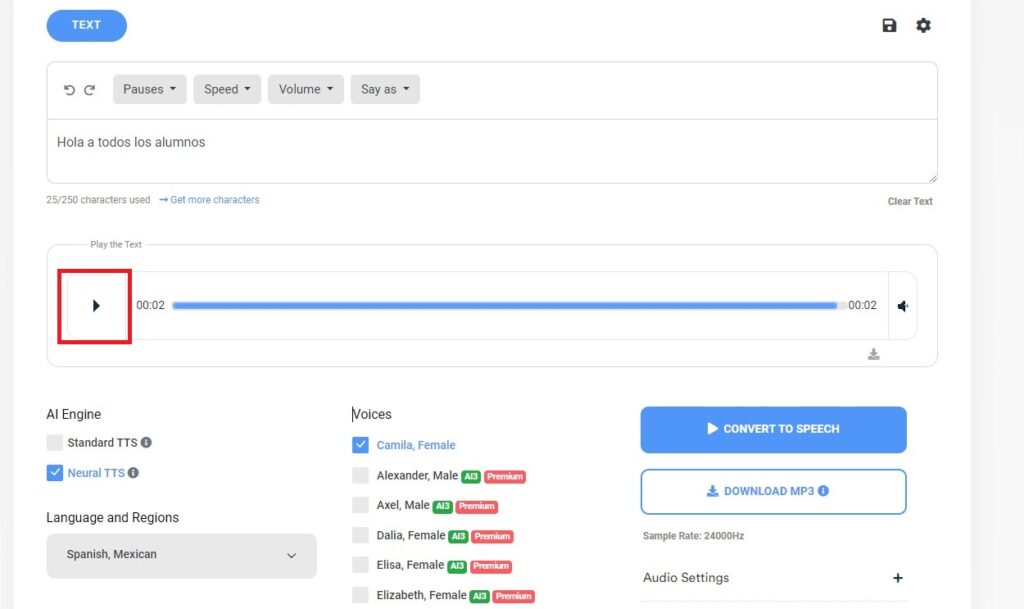Click the small download icon below the player

873,354
